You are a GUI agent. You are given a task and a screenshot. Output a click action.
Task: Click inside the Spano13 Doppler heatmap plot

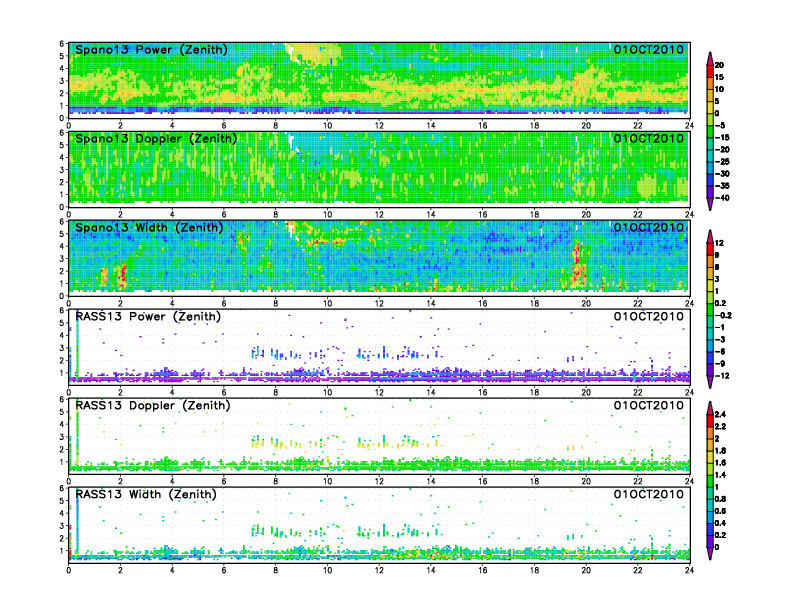[379, 169]
